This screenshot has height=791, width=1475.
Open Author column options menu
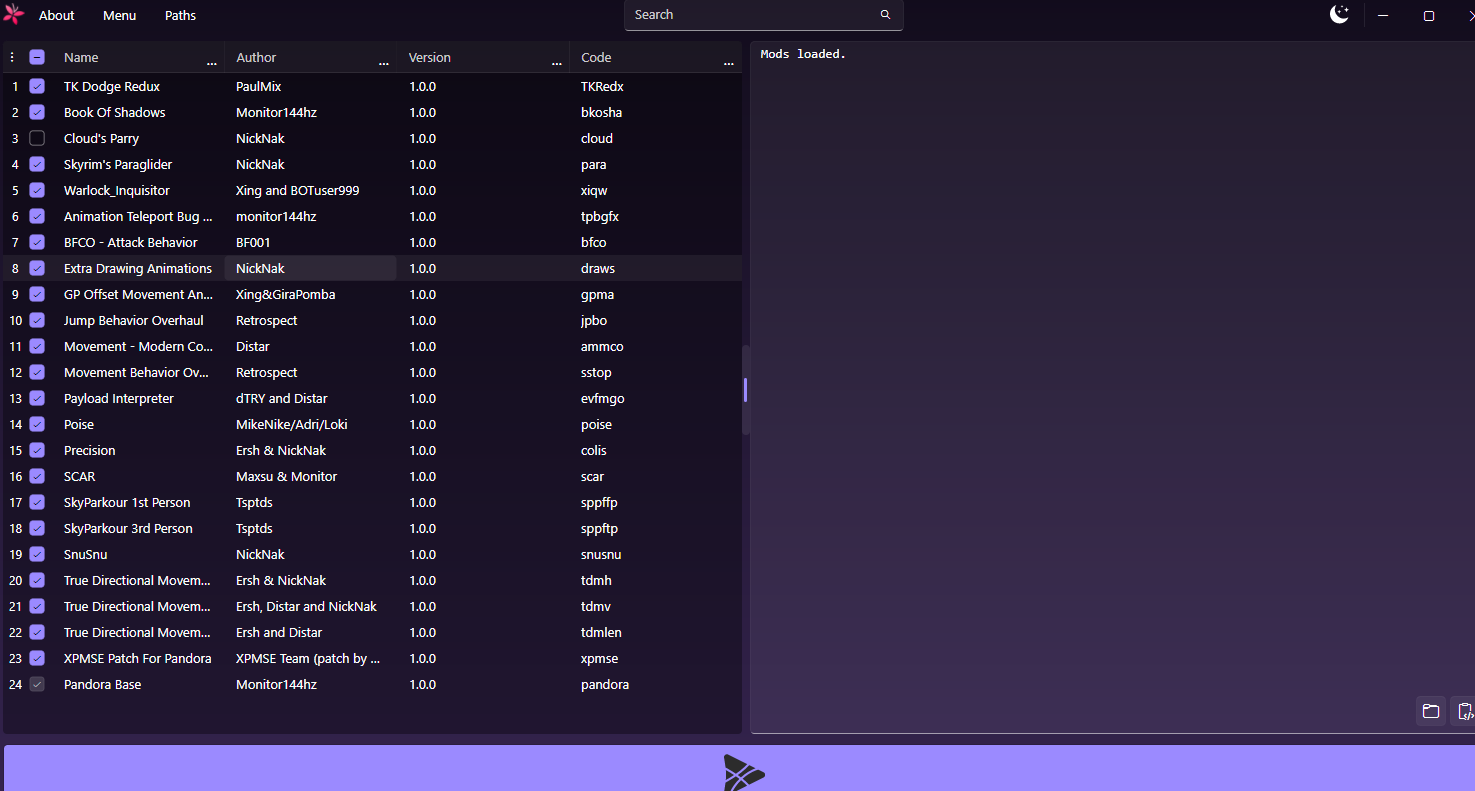coord(384,64)
